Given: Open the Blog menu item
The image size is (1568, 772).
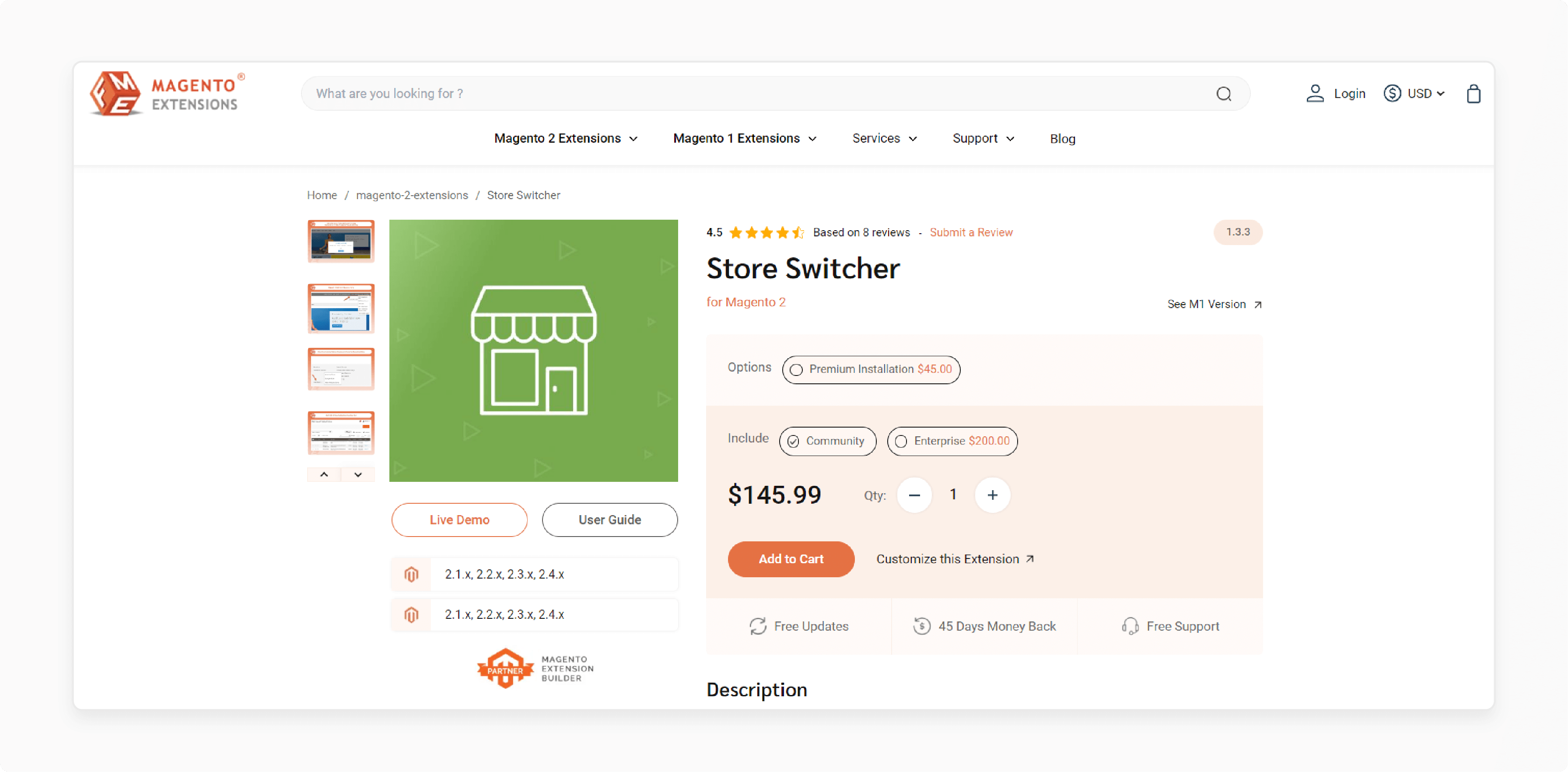Looking at the screenshot, I should [x=1062, y=139].
